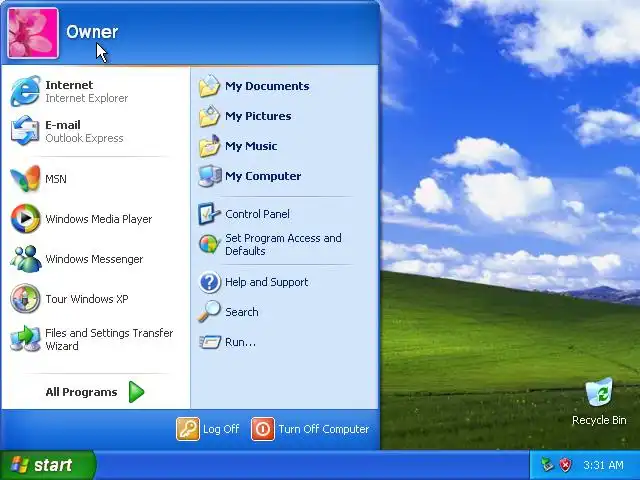Choose the Tour Windows XP label

[x=87, y=299]
